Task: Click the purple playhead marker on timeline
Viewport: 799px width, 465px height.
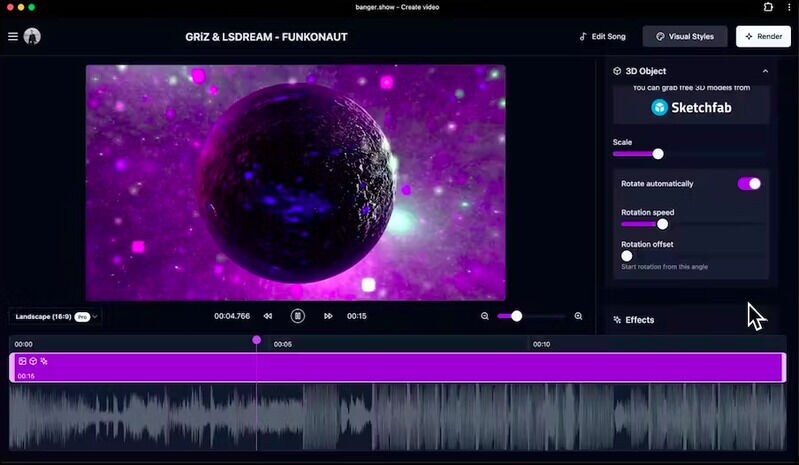Action: pyautogui.click(x=257, y=340)
